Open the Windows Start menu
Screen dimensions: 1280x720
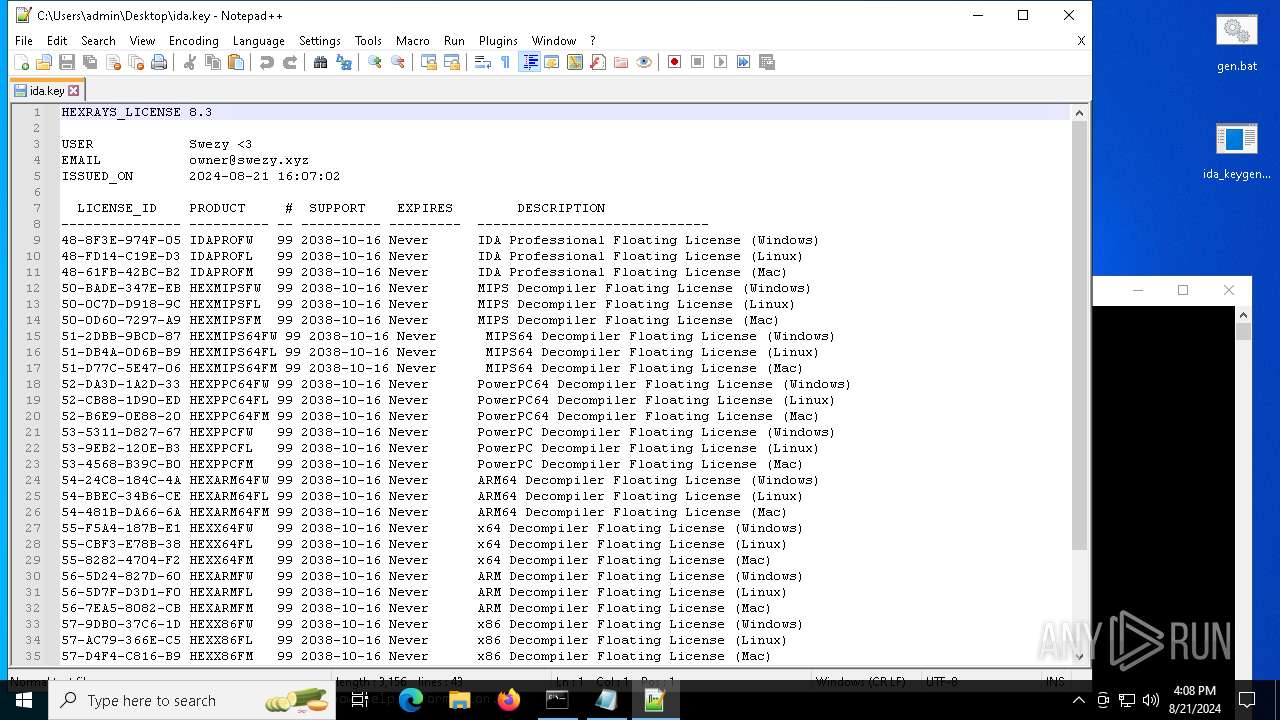pyautogui.click(x=24, y=700)
